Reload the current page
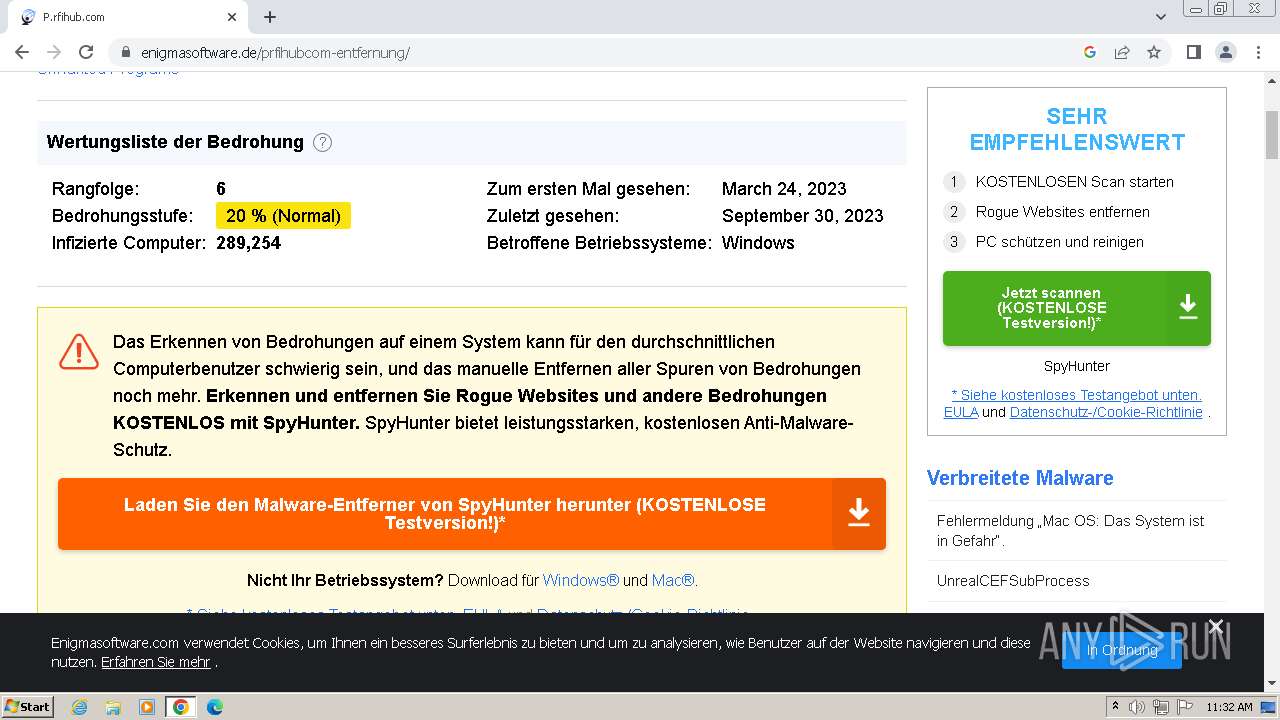The image size is (1280, 720). tap(86, 52)
